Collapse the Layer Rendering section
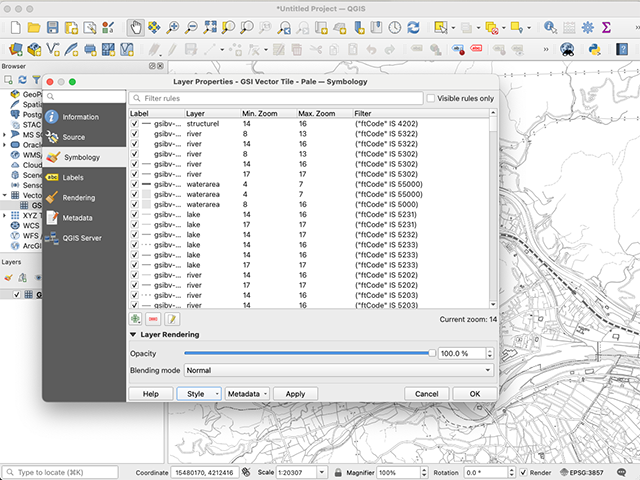The image size is (640, 480). (x=134, y=335)
